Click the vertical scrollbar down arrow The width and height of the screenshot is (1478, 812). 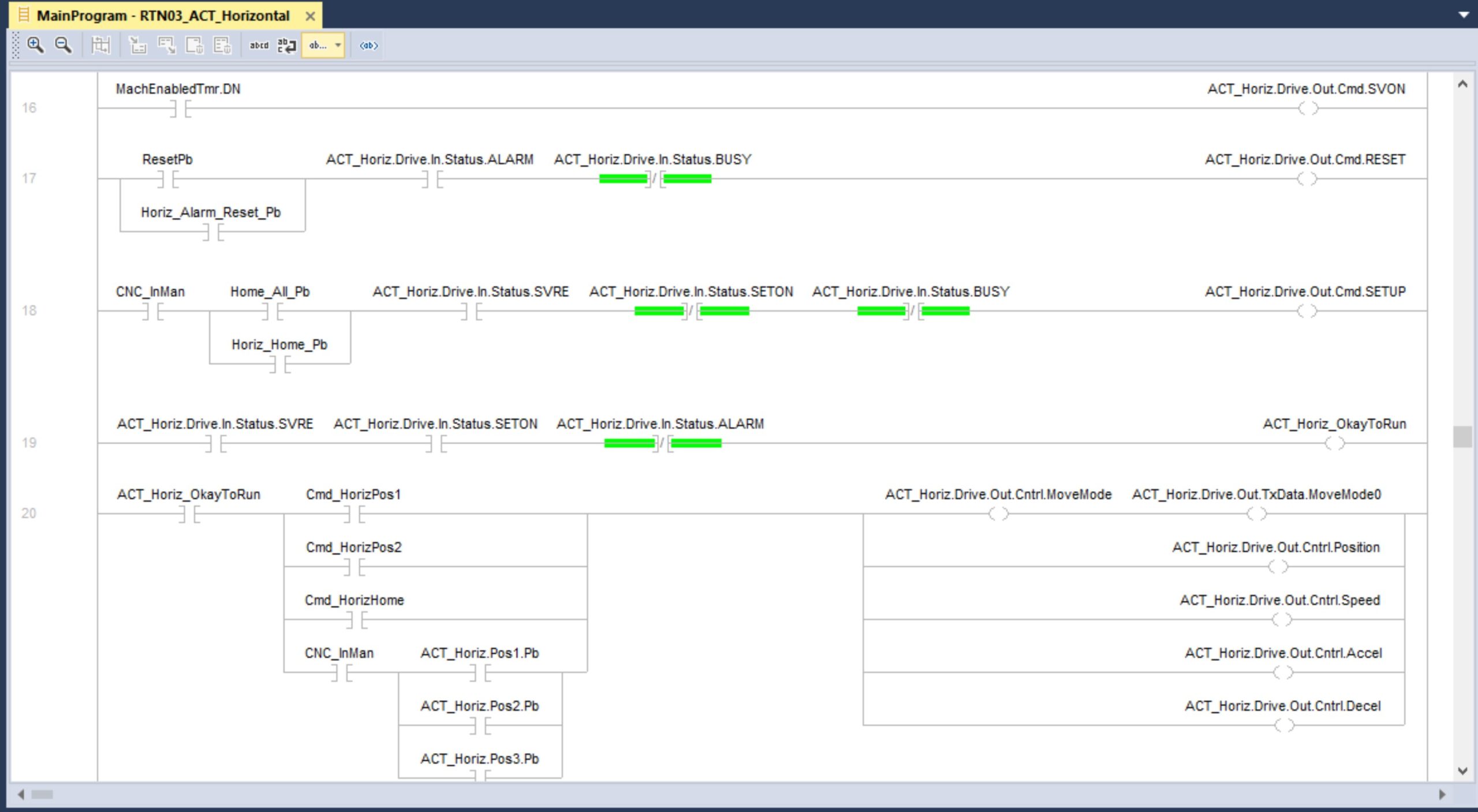pyautogui.click(x=1462, y=770)
